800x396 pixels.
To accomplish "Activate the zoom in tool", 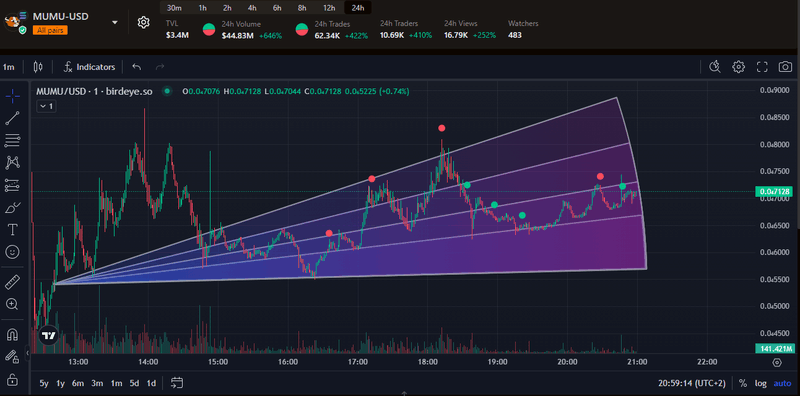I will (12, 304).
